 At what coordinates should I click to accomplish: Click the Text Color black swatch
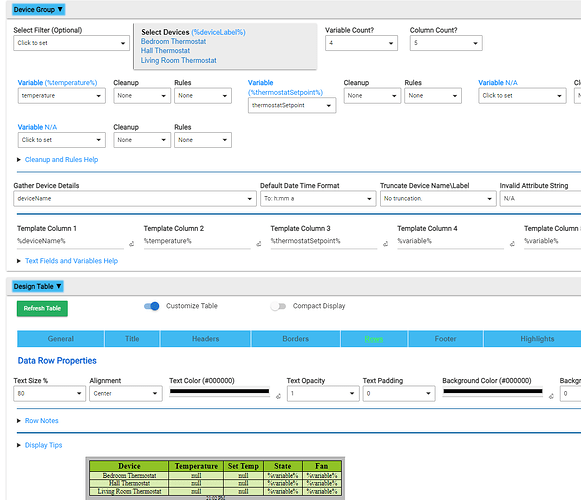coord(219,391)
